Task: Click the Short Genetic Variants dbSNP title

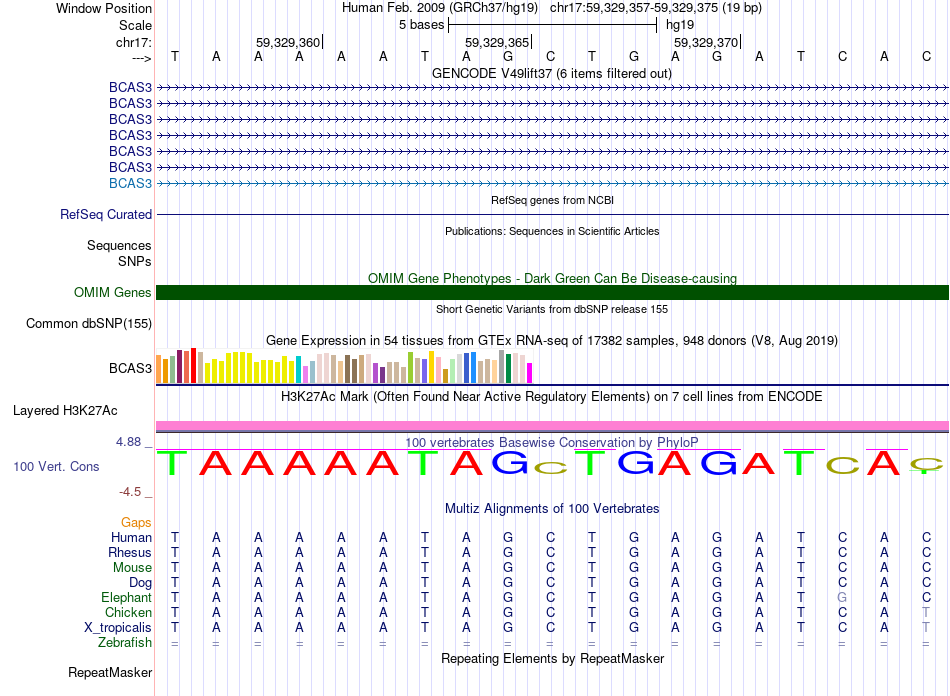Action: pyautogui.click(x=552, y=309)
